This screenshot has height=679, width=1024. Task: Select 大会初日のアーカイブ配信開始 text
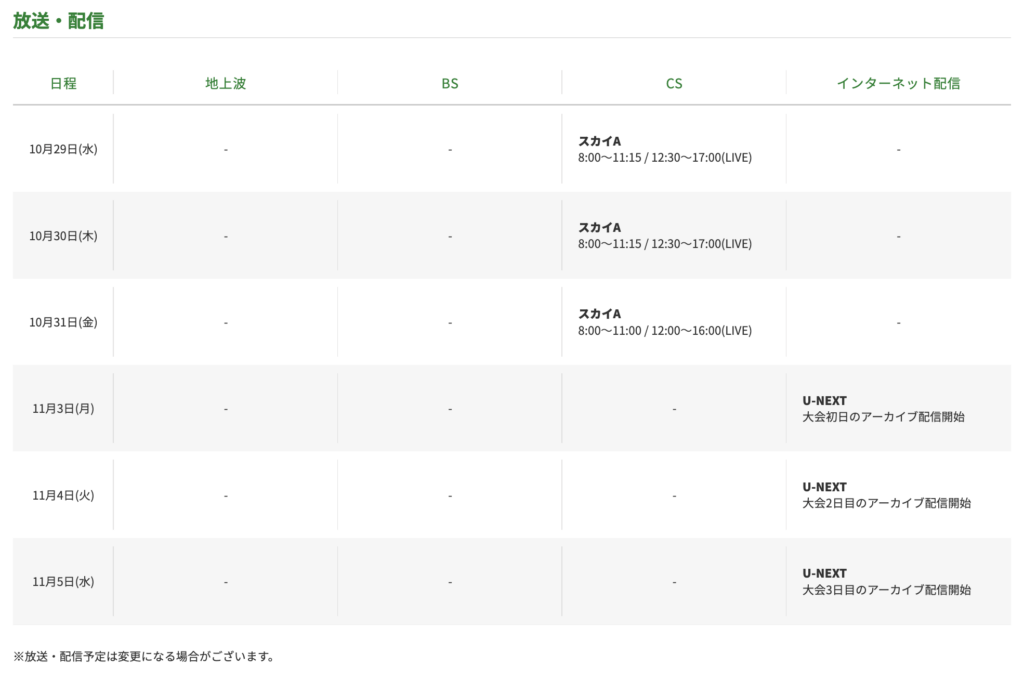[x=883, y=417]
